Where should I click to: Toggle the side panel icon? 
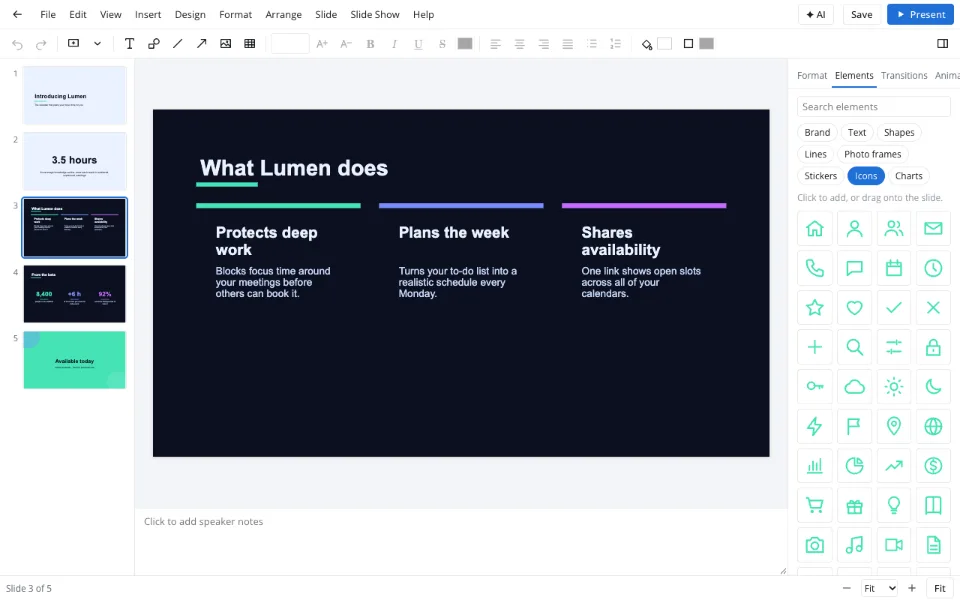pyautogui.click(x=943, y=43)
